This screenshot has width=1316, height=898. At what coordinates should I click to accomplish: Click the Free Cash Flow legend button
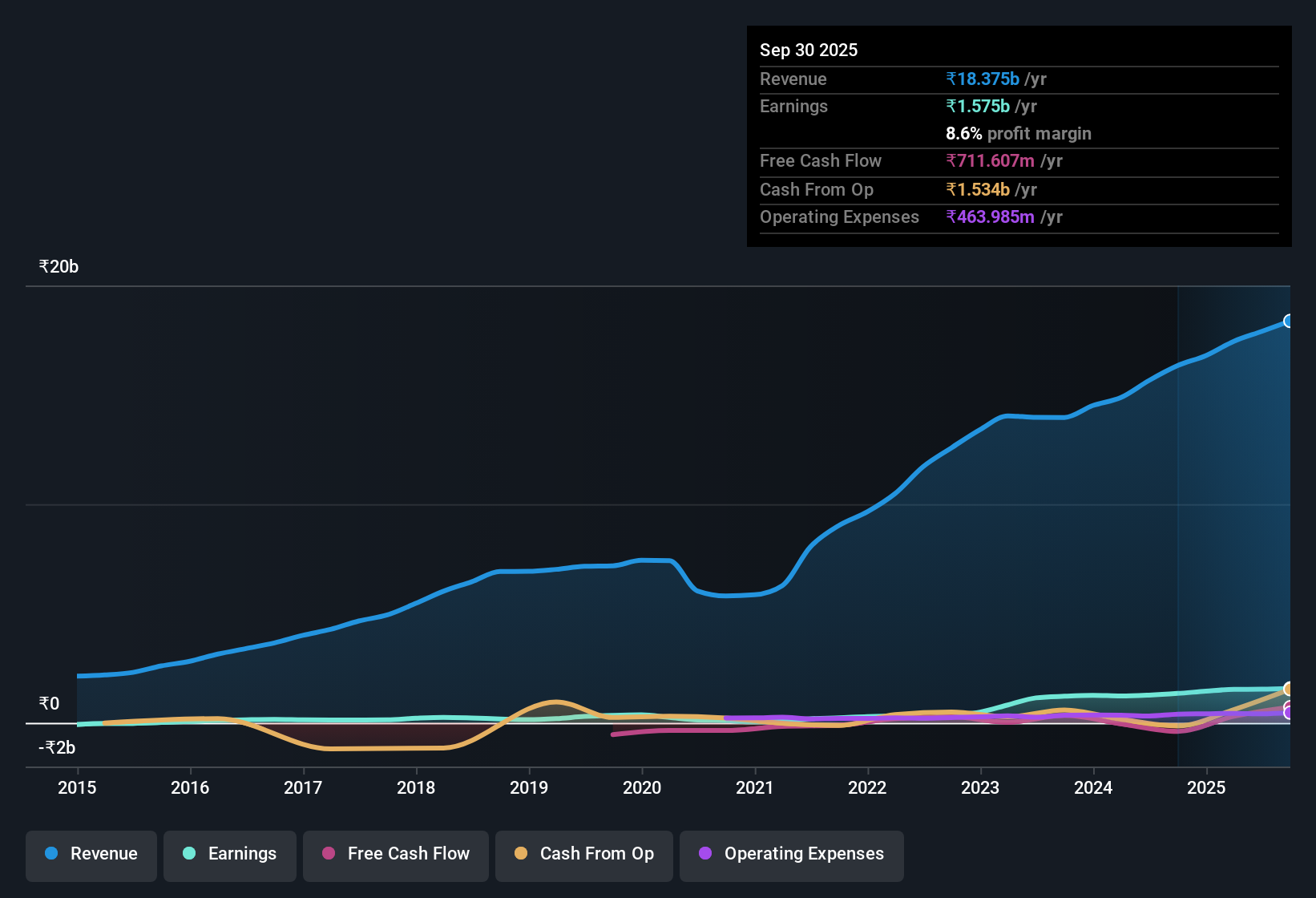click(x=395, y=854)
